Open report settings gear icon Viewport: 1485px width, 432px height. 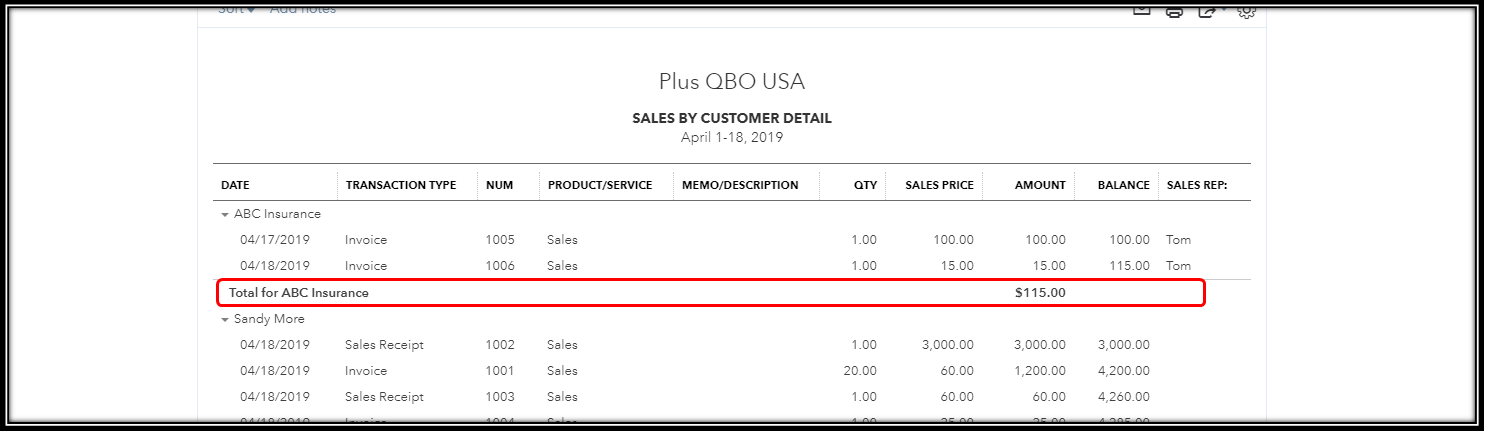tap(1246, 11)
